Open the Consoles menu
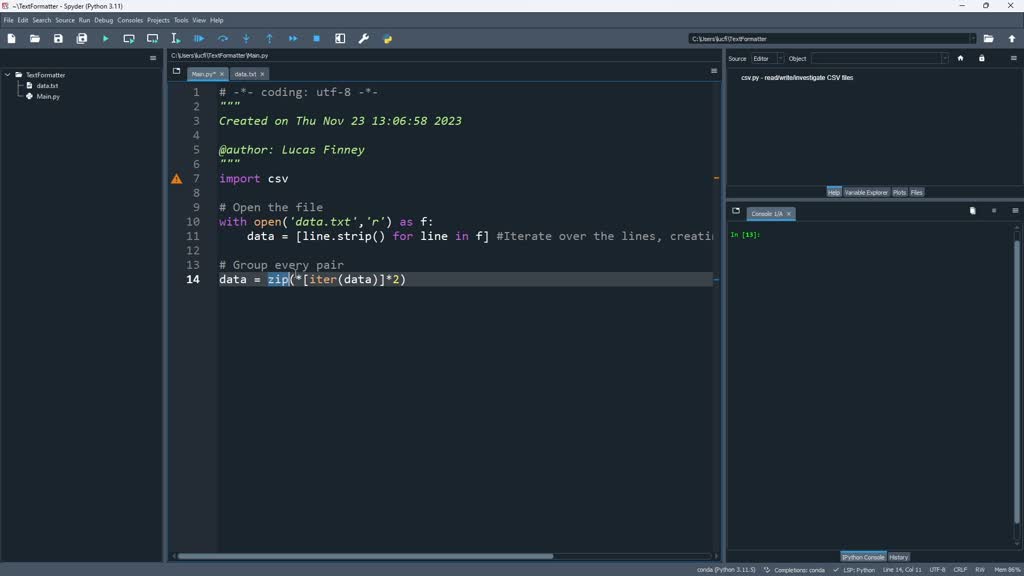 (x=130, y=19)
